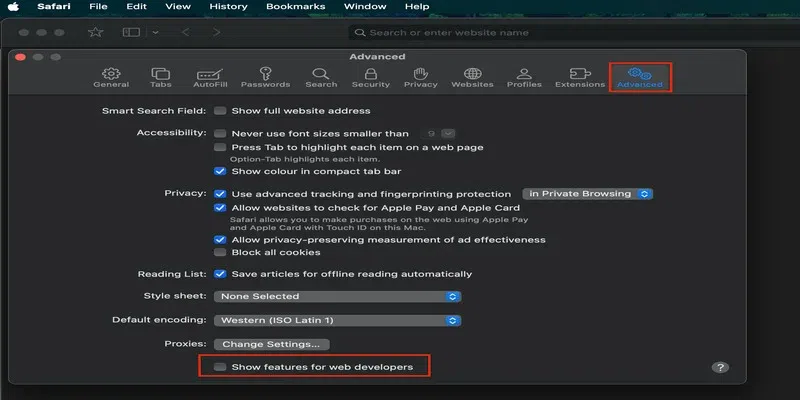The width and height of the screenshot is (800, 400).
Task: Open the Tabs preferences pane
Action: [161, 78]
